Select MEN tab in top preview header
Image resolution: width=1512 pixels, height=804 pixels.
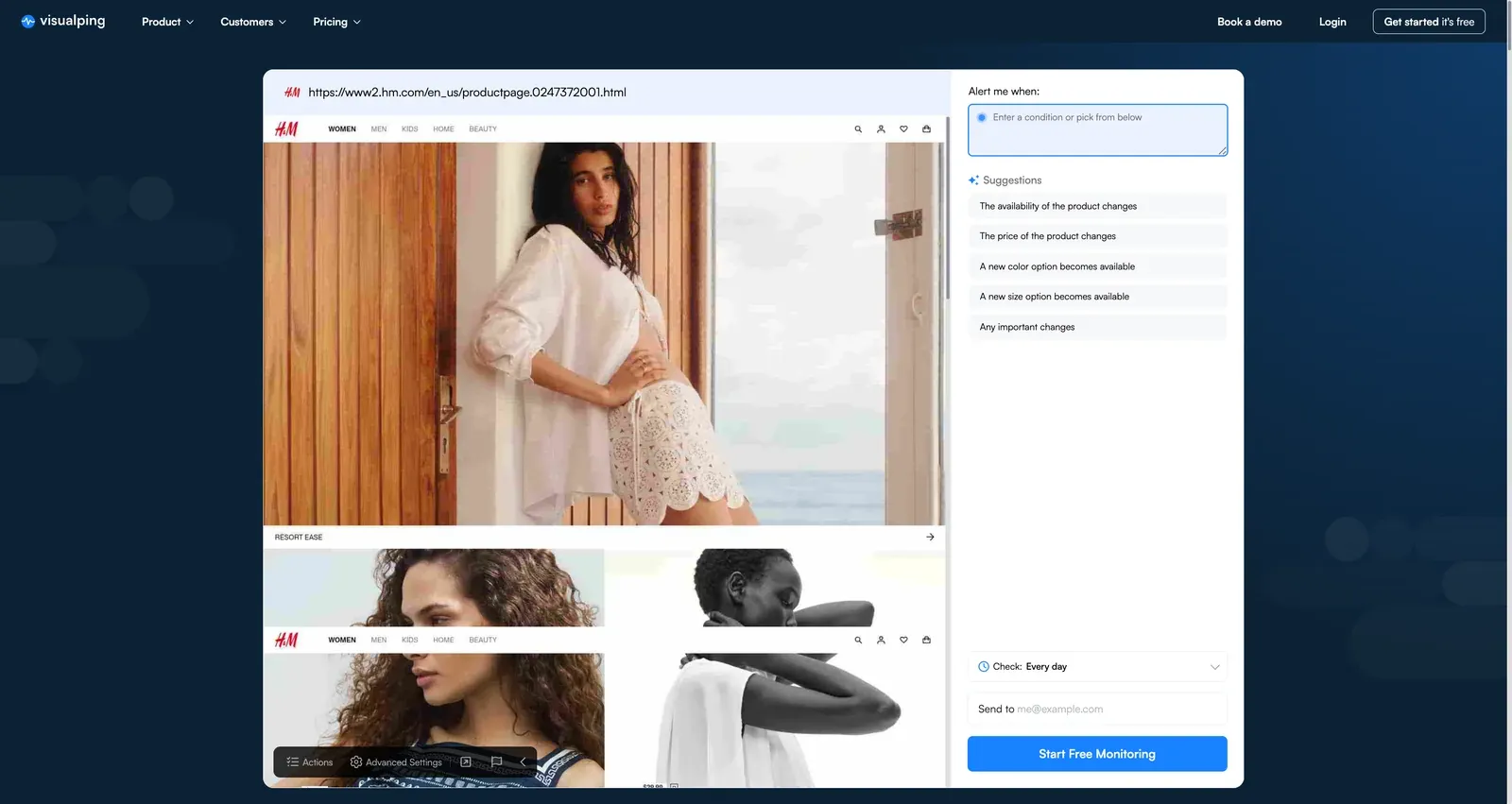click(x=379, y=129)
